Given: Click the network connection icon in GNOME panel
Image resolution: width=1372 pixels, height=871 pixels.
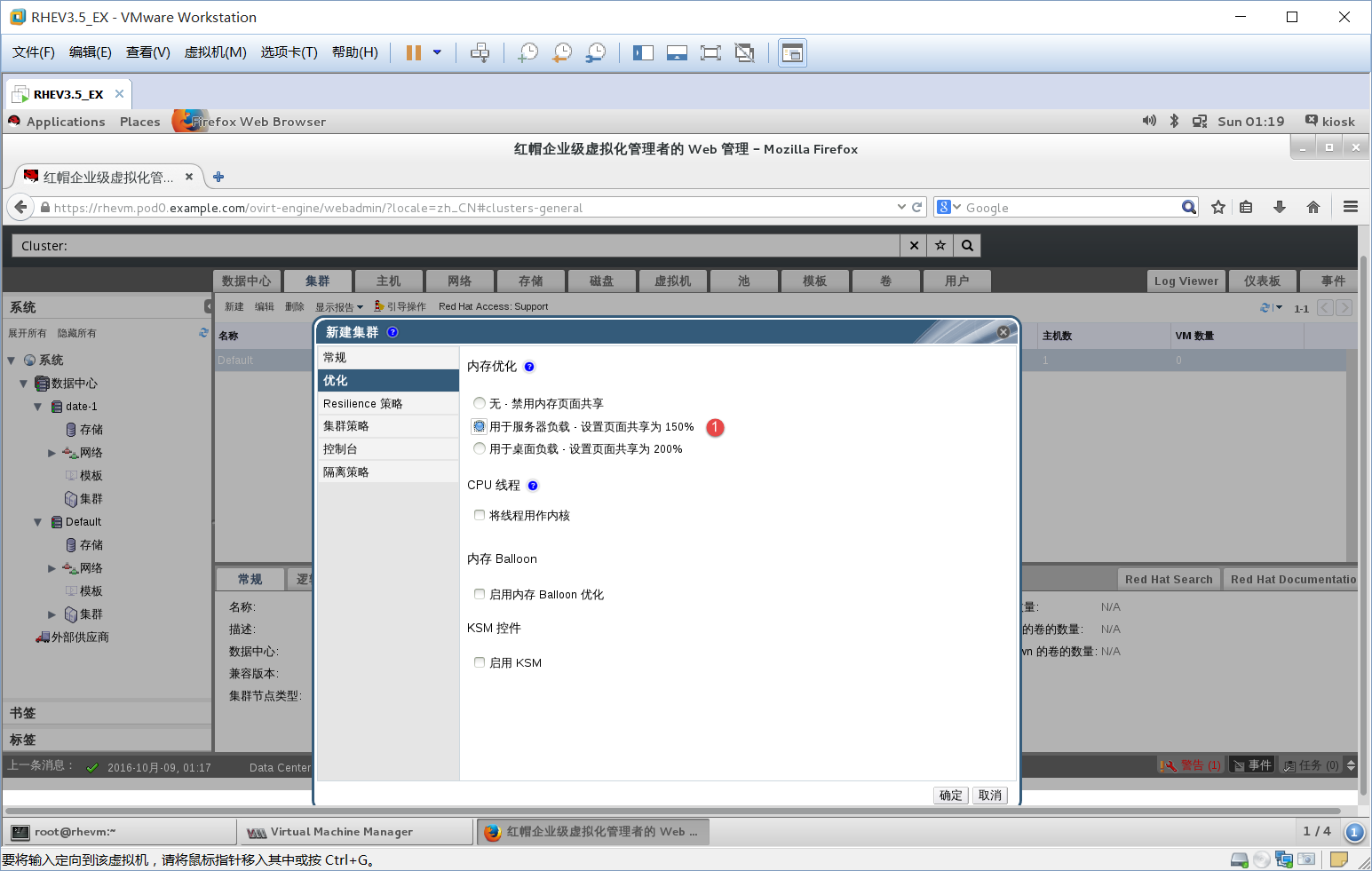Looking at the screenshot, I should pos(1200,121).
